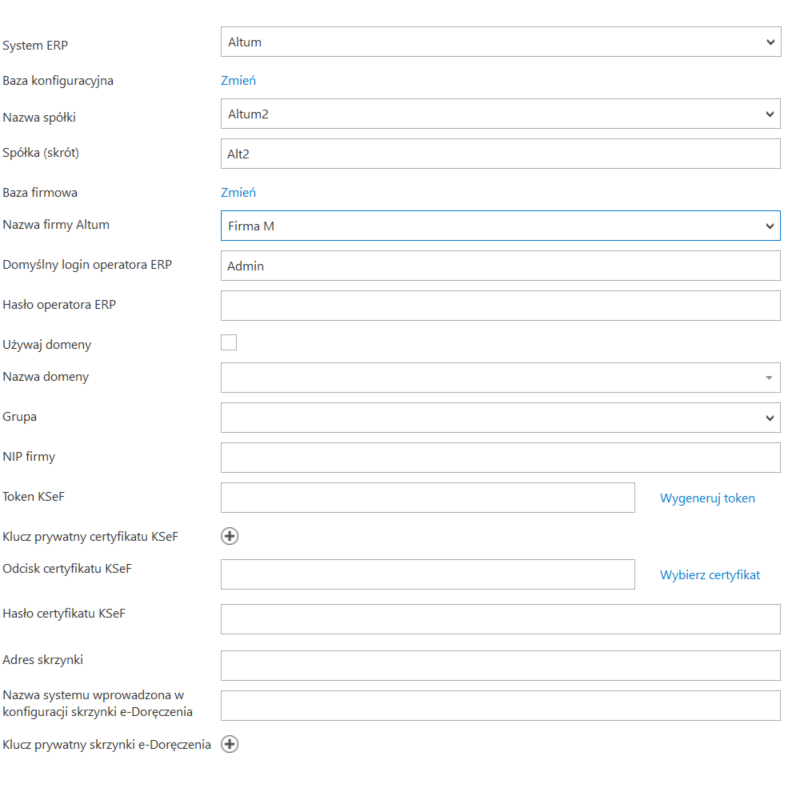Click Zmień link for Baza firmowa

238,192
